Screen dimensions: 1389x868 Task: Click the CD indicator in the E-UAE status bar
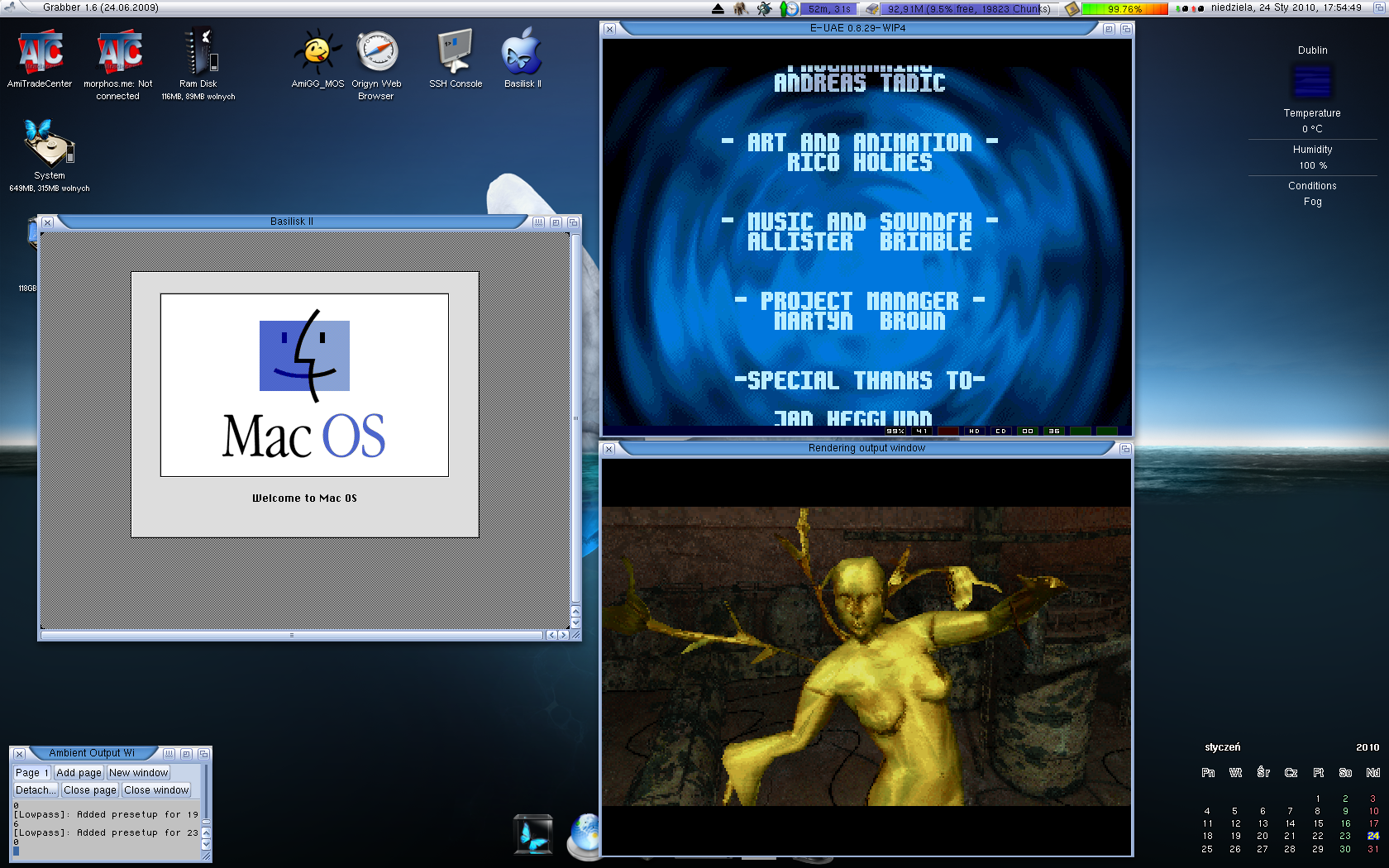1001,431
